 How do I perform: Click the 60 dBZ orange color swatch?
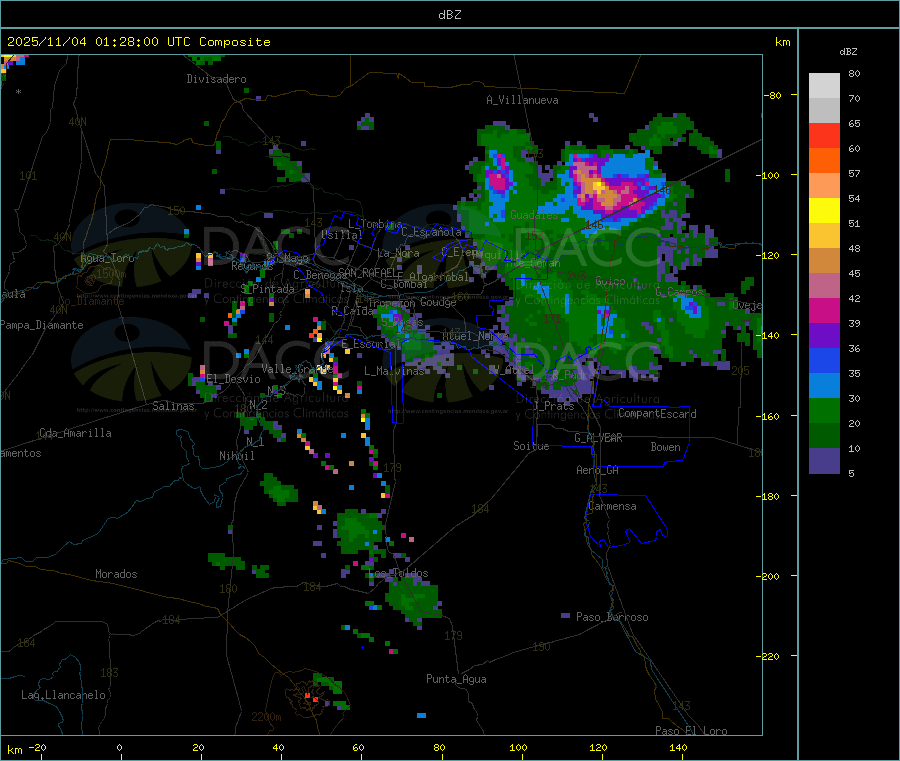tap(824, 161)
